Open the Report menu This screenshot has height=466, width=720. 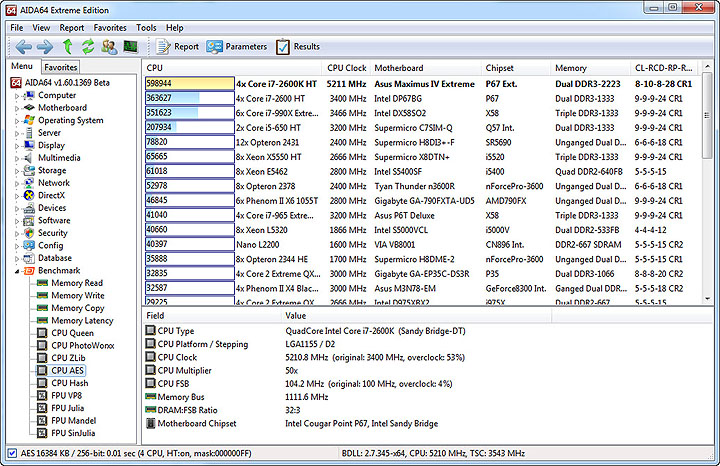72,28
